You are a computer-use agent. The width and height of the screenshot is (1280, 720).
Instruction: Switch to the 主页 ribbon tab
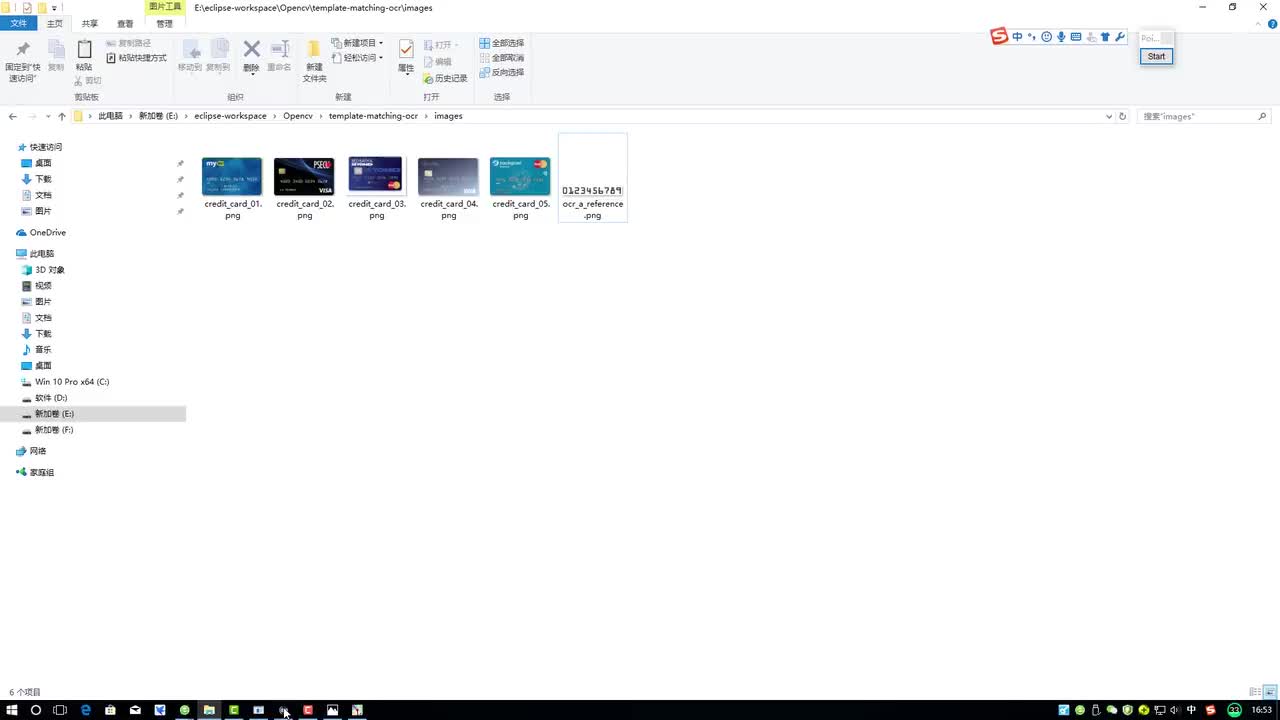[x=55, y=23]
